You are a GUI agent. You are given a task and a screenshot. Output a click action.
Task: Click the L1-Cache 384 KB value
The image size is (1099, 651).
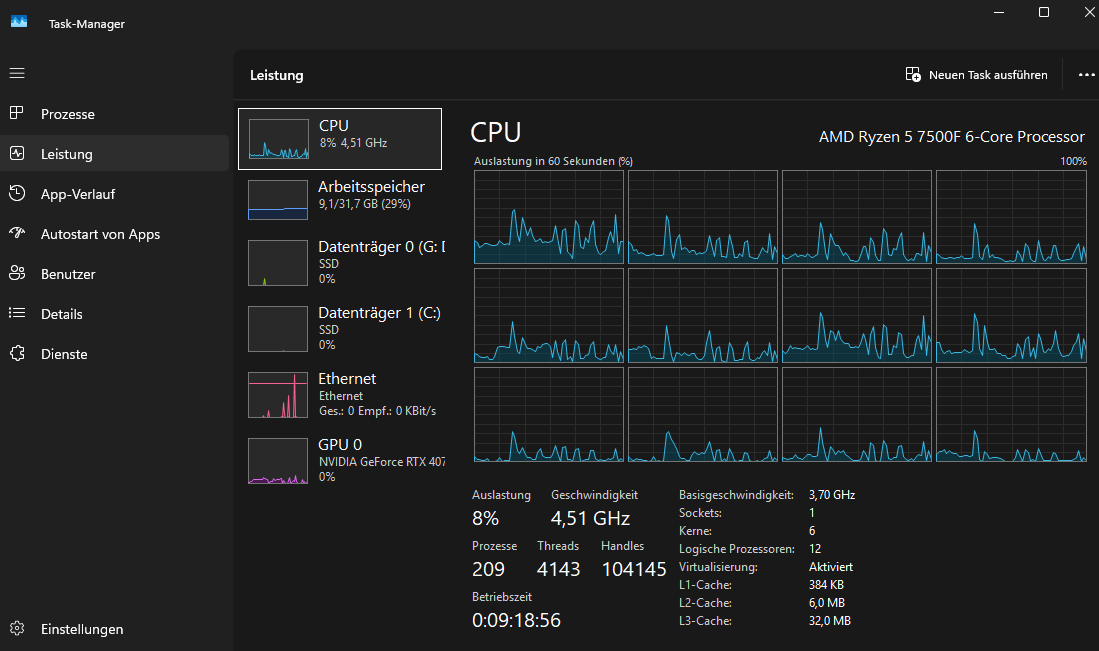click(x=826, y=584)
